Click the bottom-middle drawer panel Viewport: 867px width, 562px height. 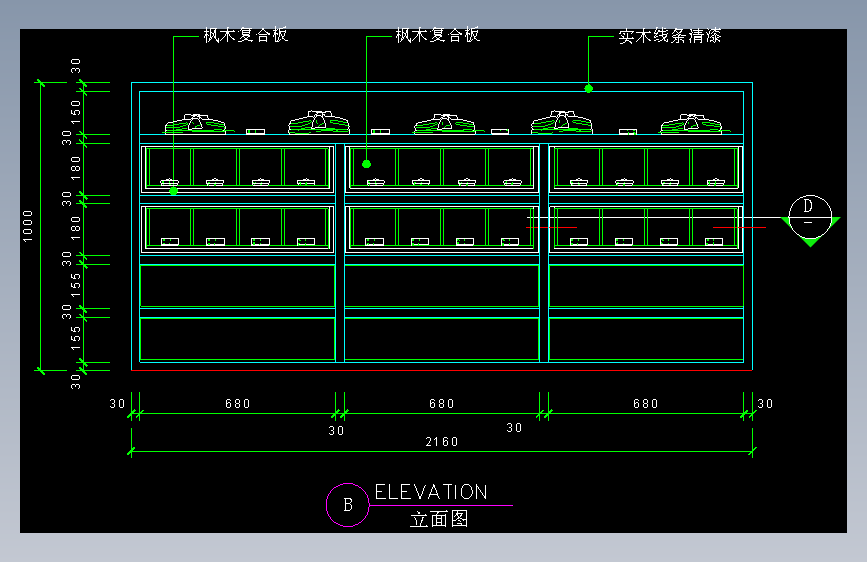pos(442,339)
